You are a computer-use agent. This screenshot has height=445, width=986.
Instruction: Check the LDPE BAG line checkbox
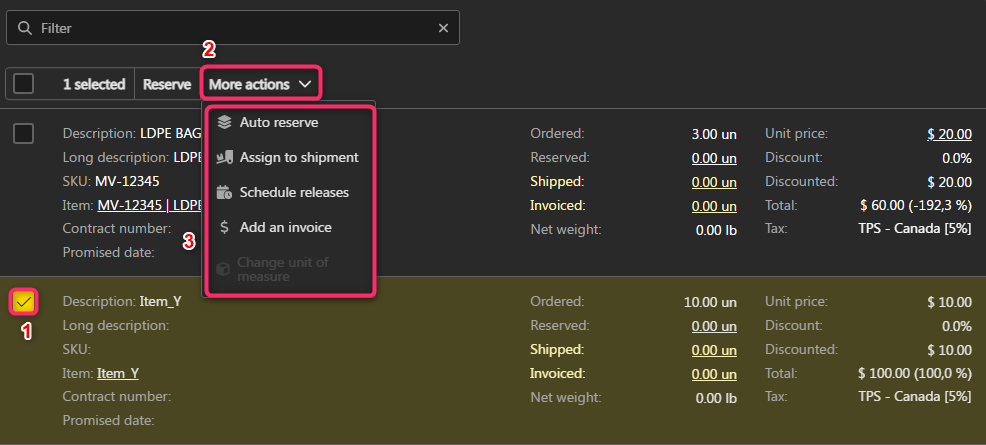tap(24, 134)
